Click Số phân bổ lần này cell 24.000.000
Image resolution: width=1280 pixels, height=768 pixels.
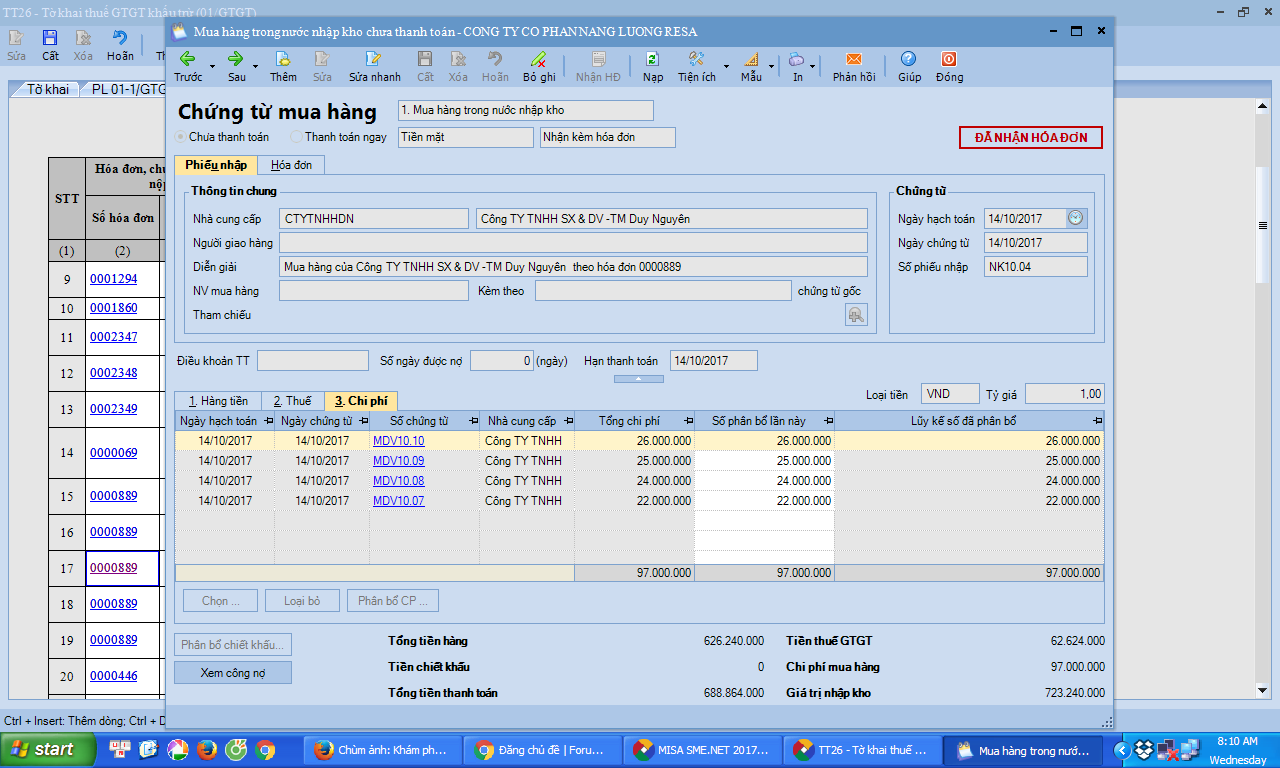764,481
